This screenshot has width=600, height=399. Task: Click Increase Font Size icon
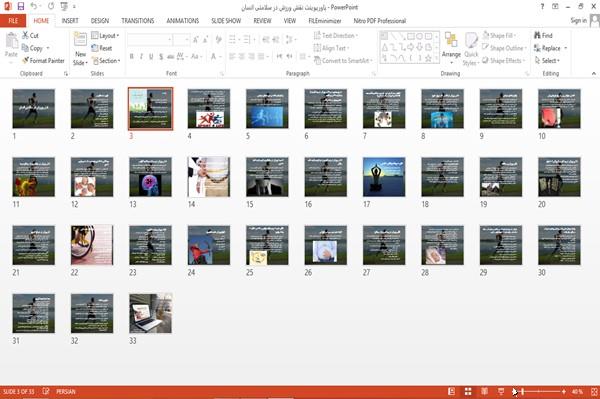(196, 39)
